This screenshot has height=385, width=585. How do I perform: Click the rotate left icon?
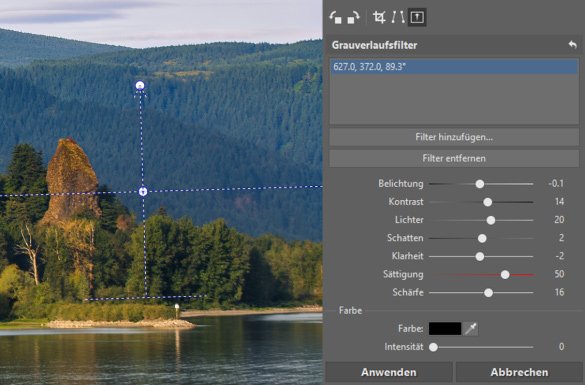point(335,18)
